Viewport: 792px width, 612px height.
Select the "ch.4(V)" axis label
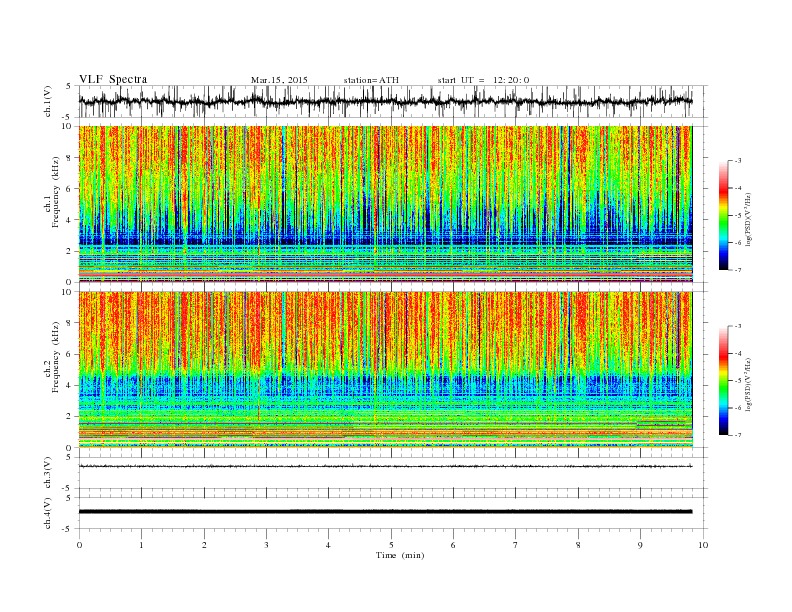(48, 513)
